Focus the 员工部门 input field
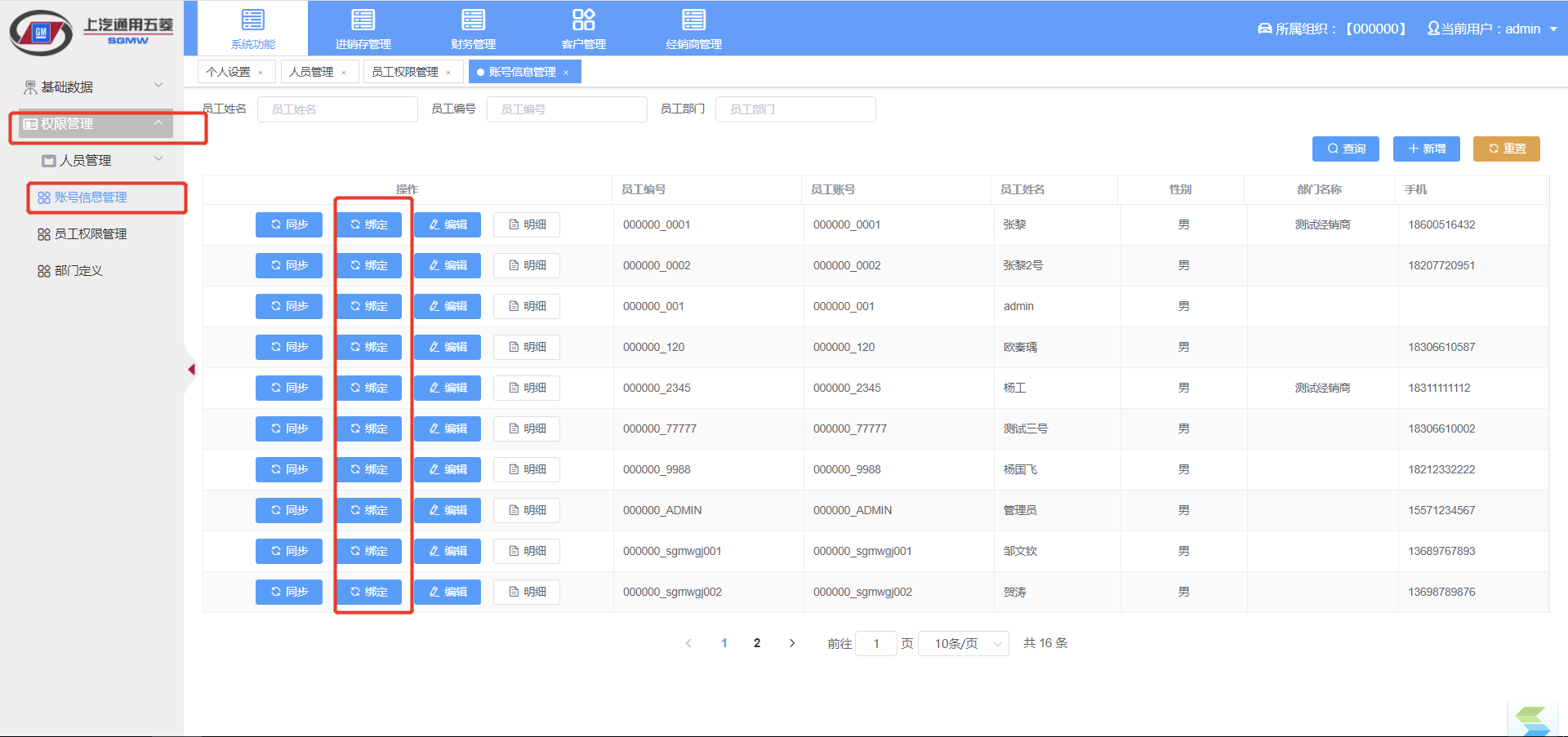Image resolution: width=1568 pixels, height=737 pixels. 795,109
